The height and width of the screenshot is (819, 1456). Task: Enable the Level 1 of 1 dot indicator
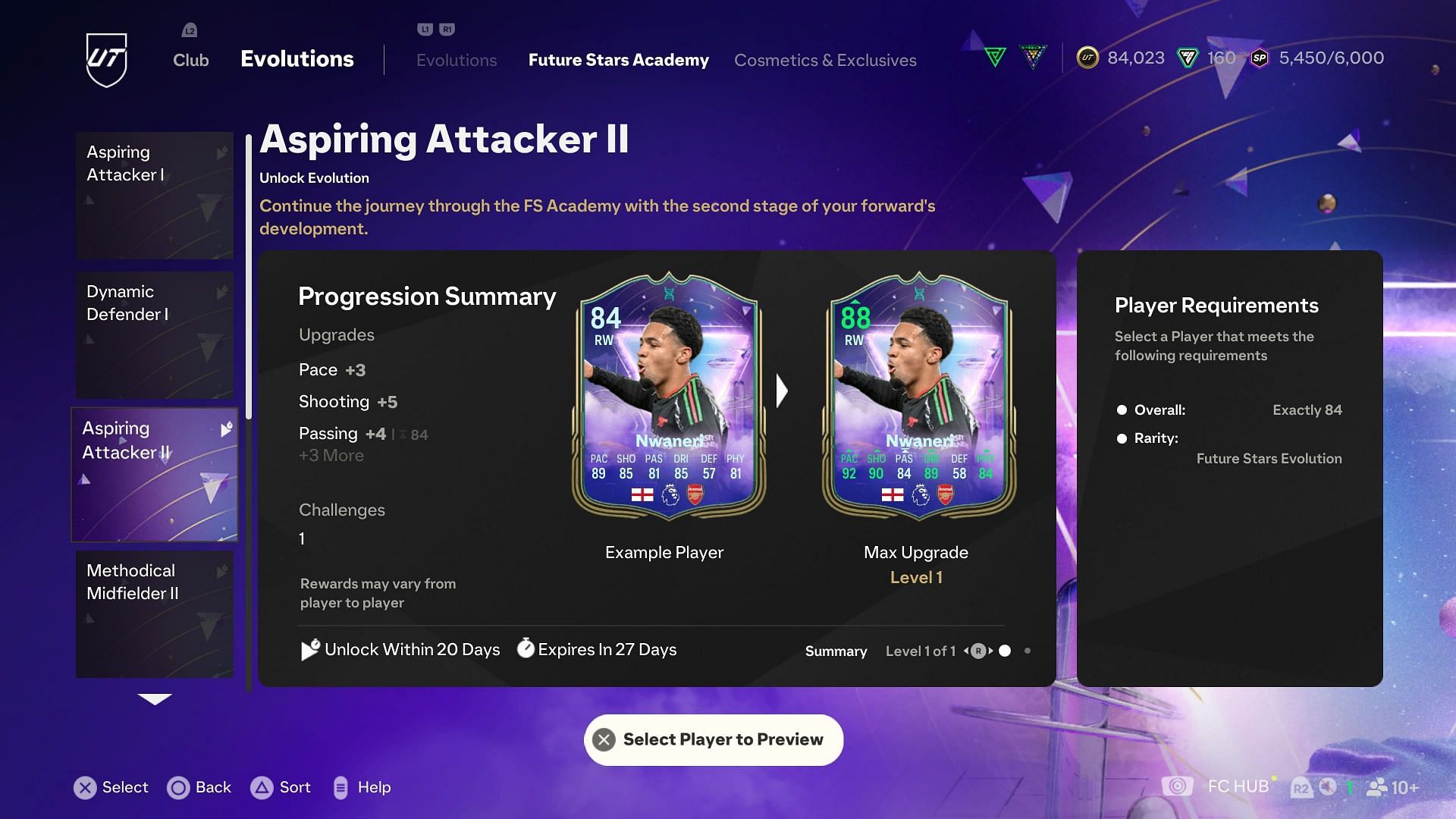(1025, 651)
